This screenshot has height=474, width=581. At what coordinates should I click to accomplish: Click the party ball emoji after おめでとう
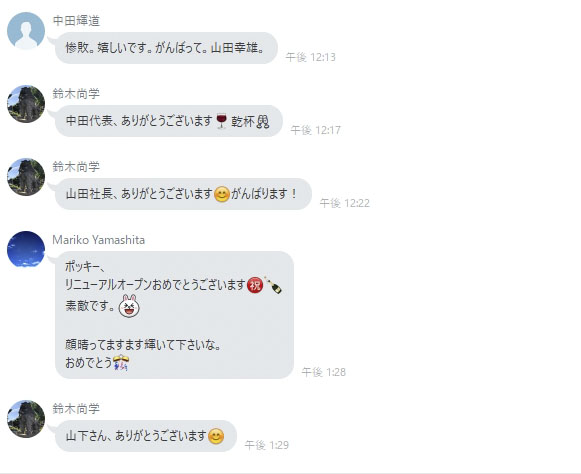121,363
